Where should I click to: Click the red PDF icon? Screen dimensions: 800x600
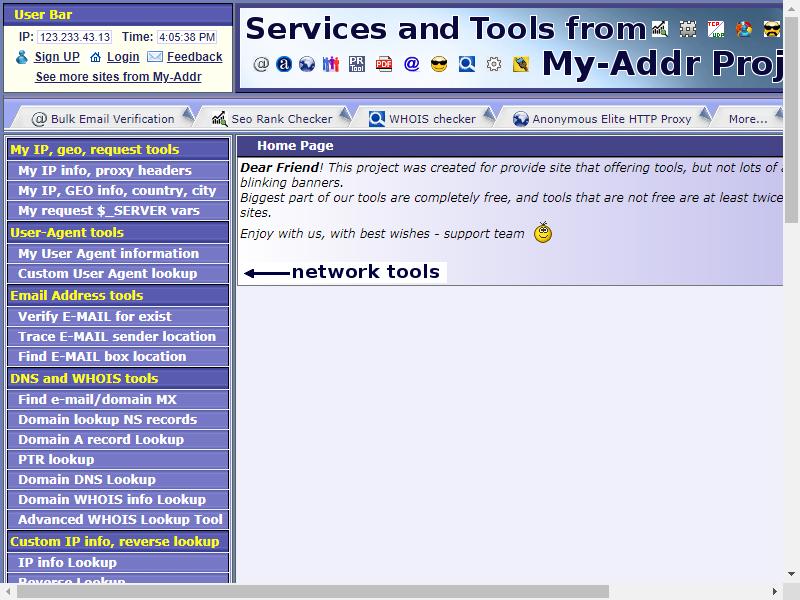click(384, 64)
